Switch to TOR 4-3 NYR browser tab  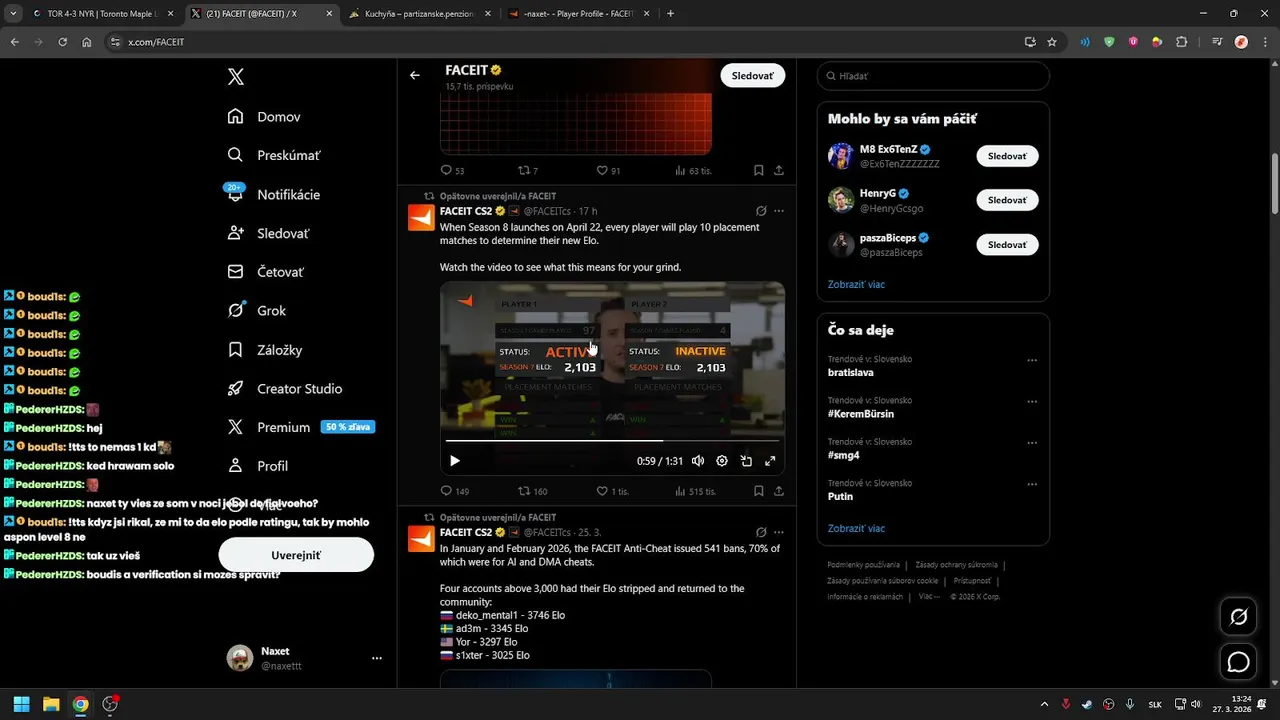pos(104,14)
